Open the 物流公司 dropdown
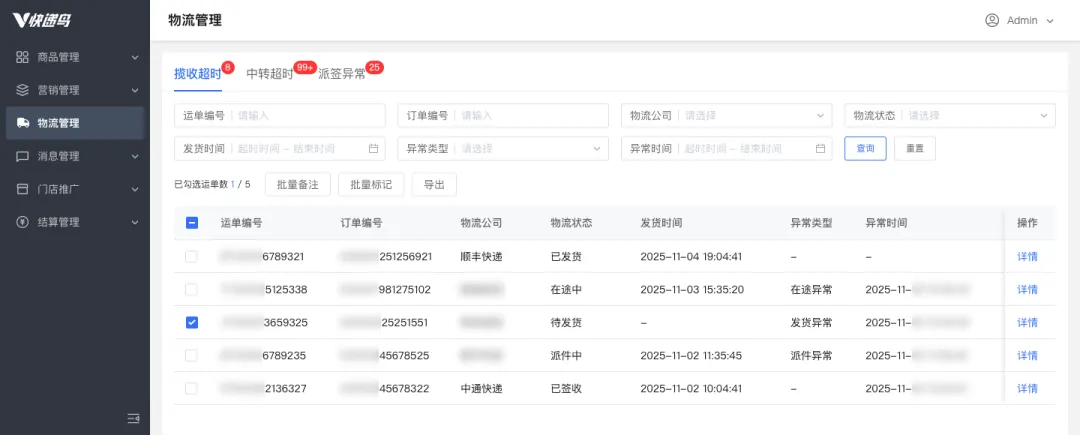The image size is (1080, 435). [x=727, y=116]
